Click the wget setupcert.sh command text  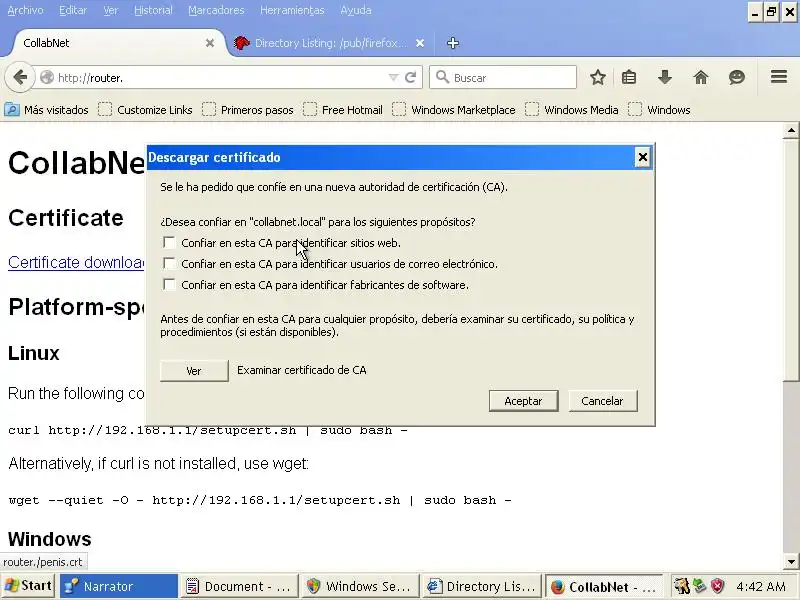coord(260,500)
